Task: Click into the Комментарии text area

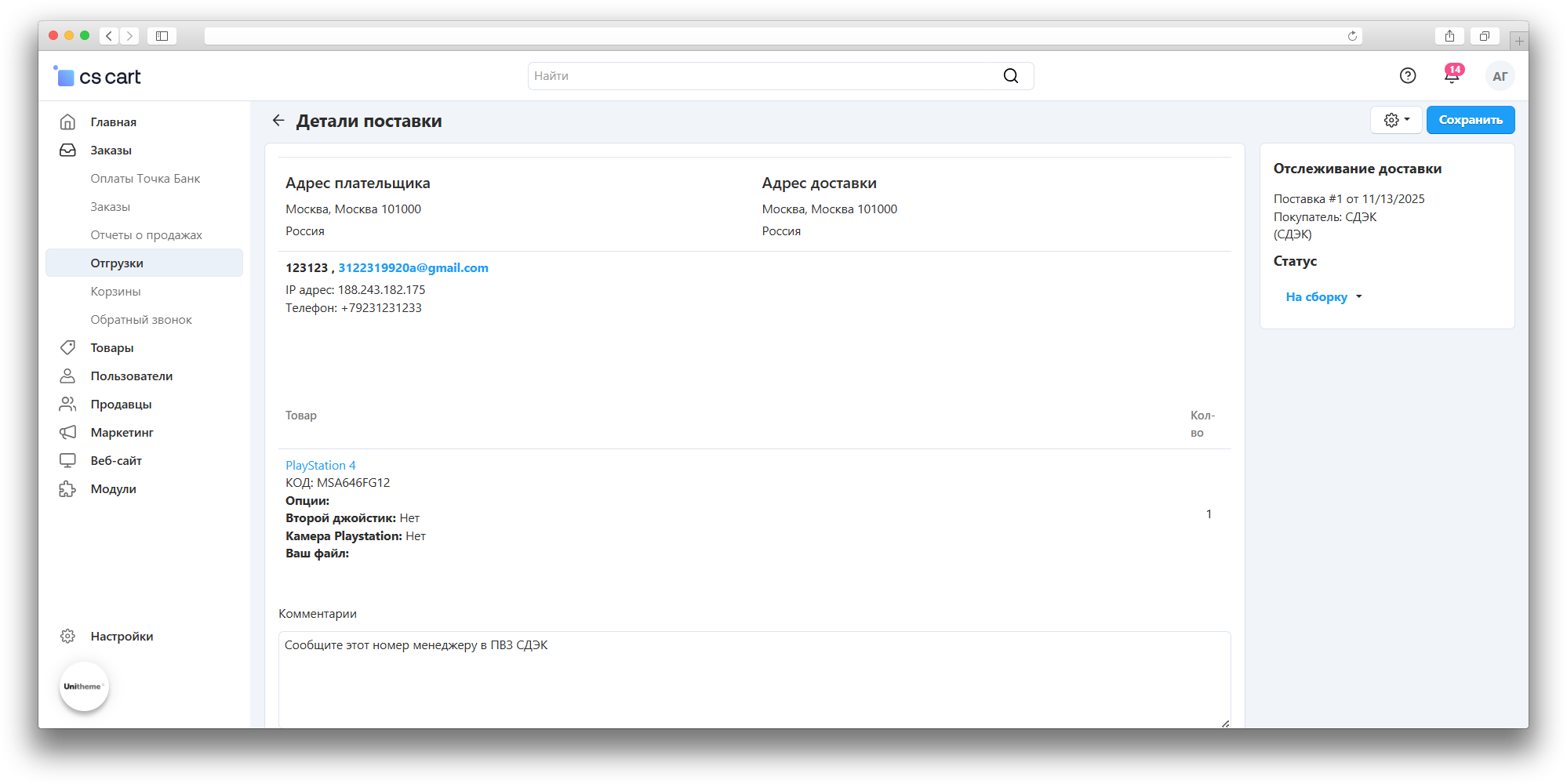Action: pyautogui.click(x=753, y=678)
